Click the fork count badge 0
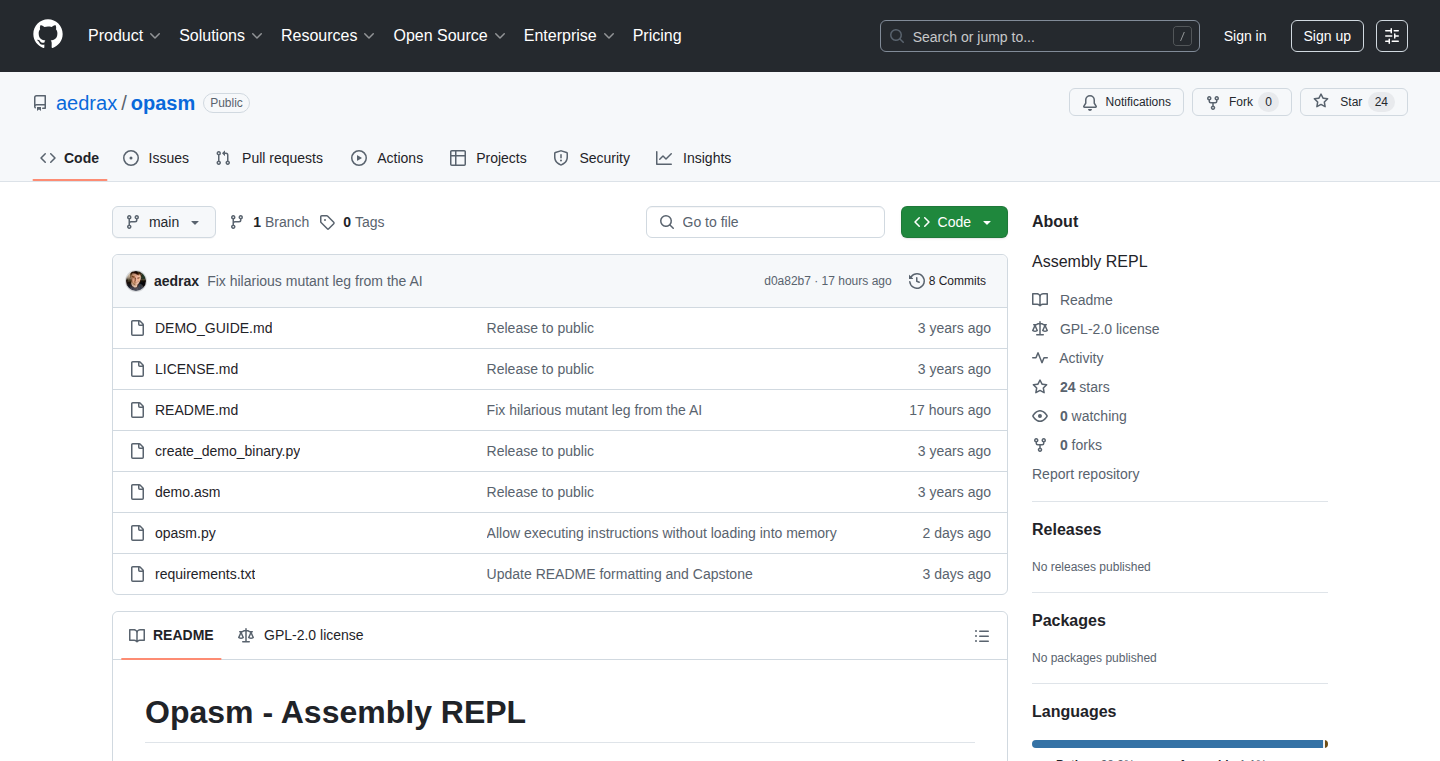 [x=1268, y=102]
